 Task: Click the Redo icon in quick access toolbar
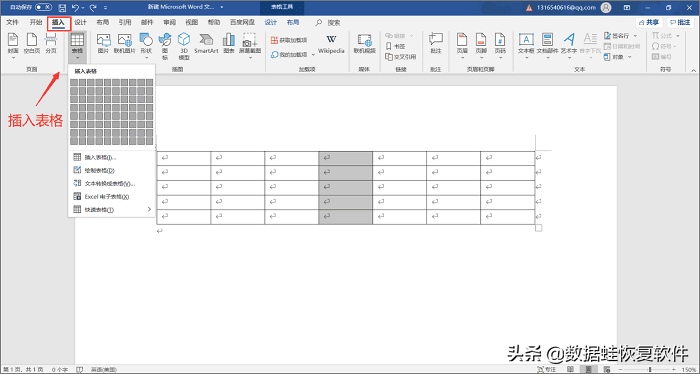93,8
